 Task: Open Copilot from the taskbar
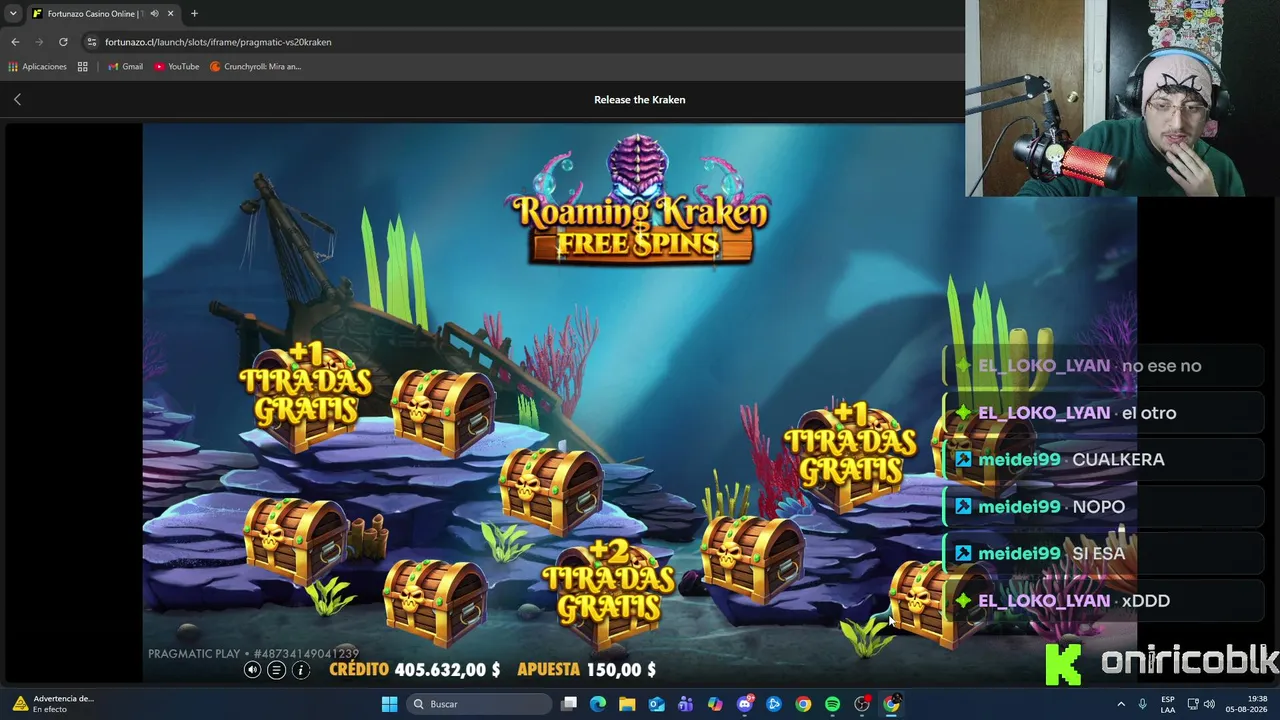(715, 704)
